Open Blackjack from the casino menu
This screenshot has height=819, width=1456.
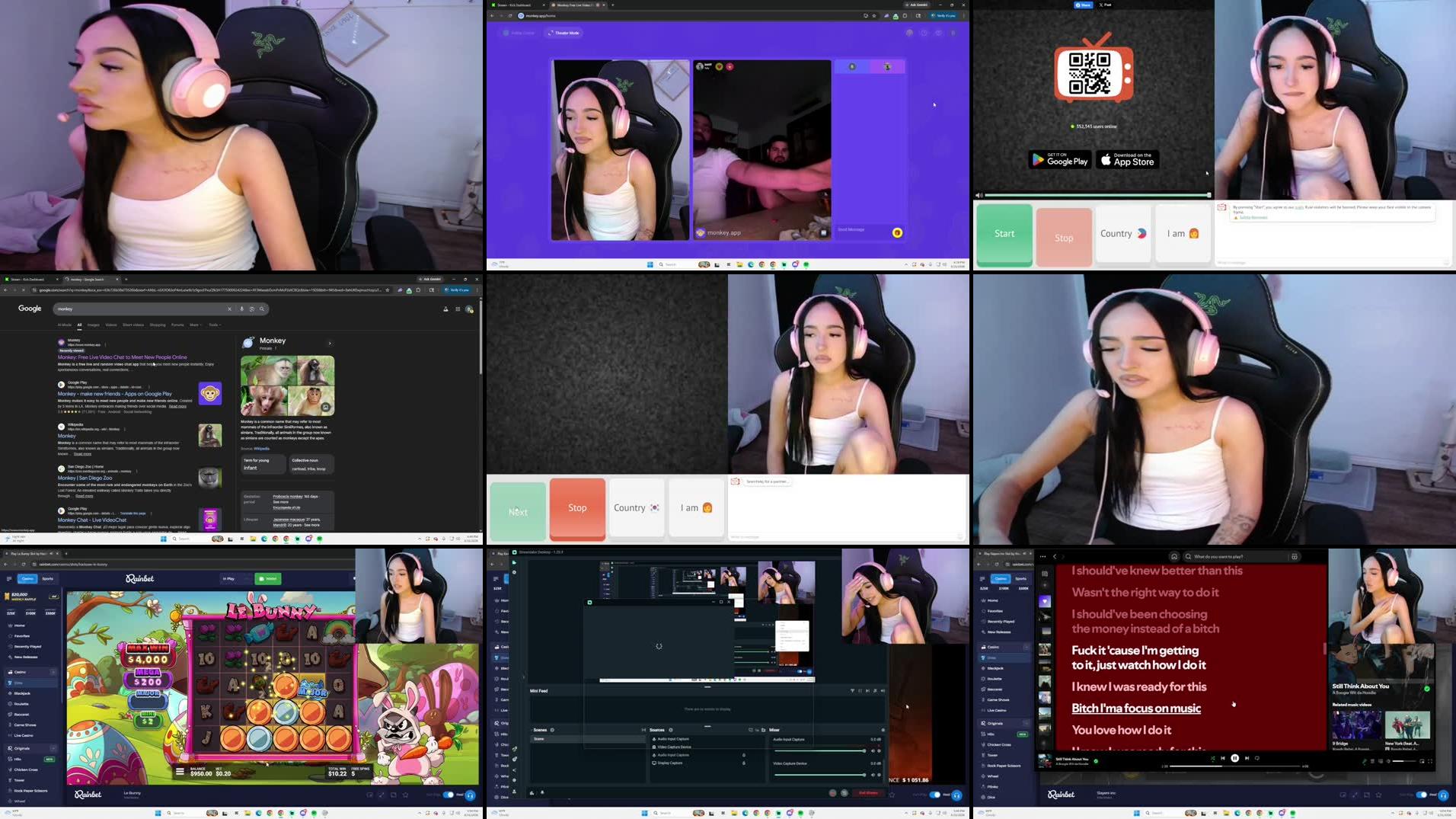pyautogui.click(x=22, y=693)
